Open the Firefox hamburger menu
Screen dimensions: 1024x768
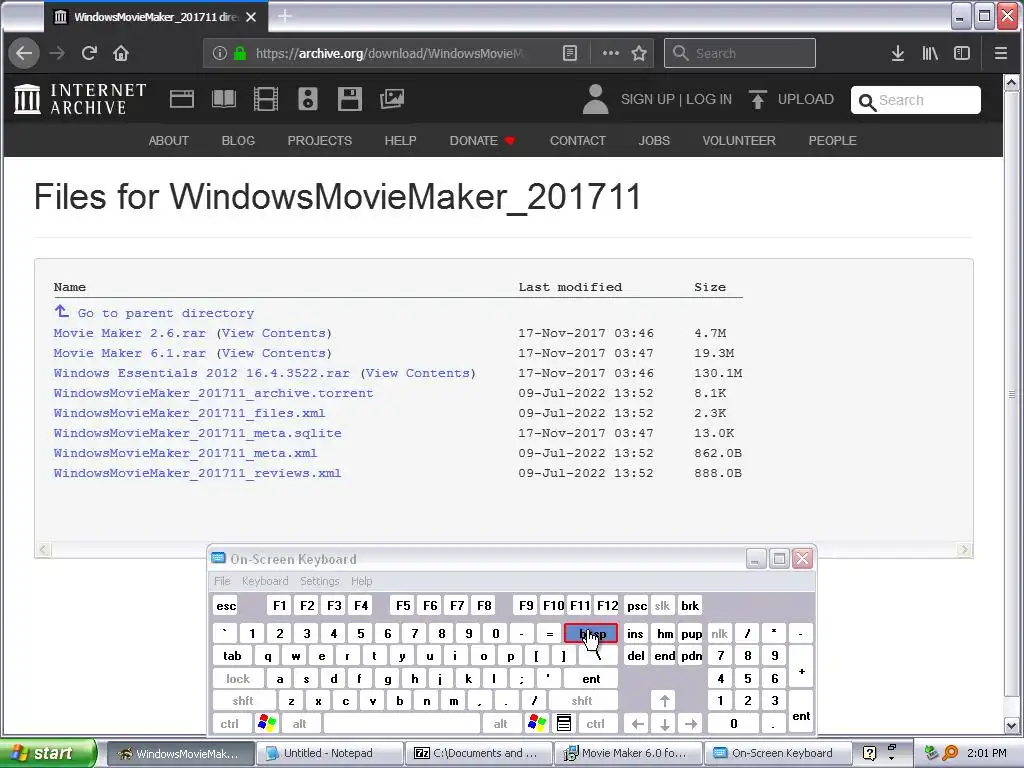pos(1001,53)
